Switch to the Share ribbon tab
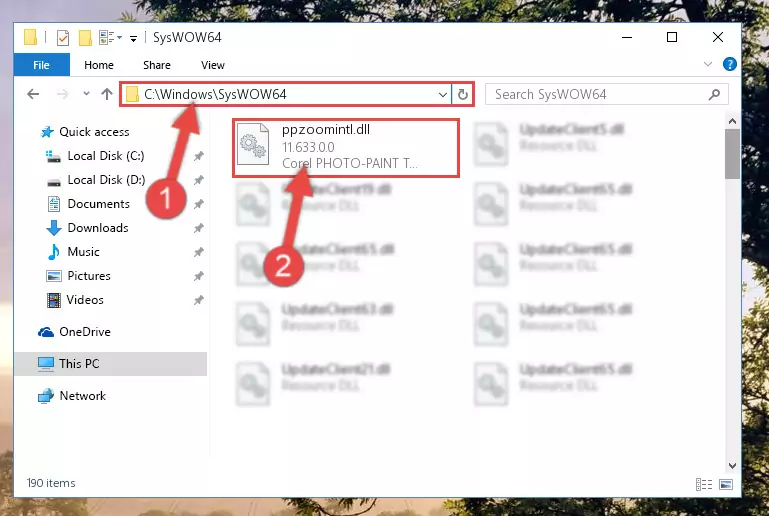The image size is (769, 516). pos(157,65)
